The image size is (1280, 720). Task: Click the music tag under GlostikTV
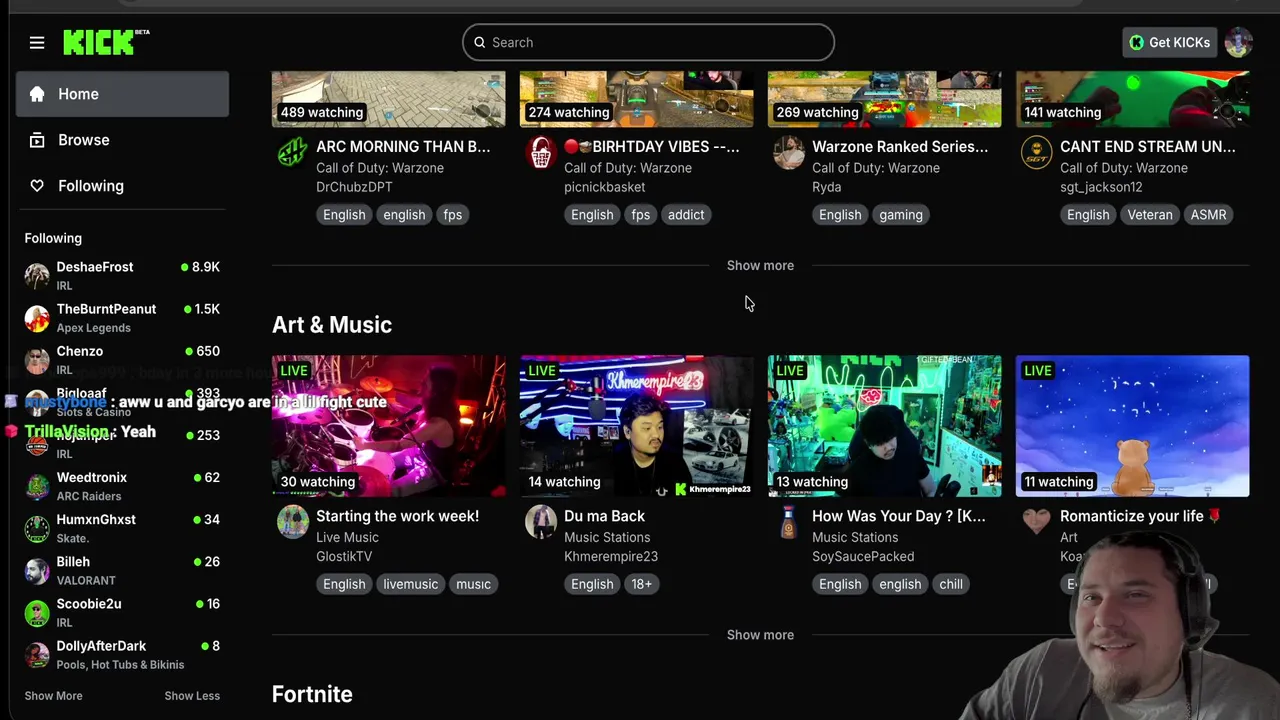pyautogui.click(x=474, y=584)
